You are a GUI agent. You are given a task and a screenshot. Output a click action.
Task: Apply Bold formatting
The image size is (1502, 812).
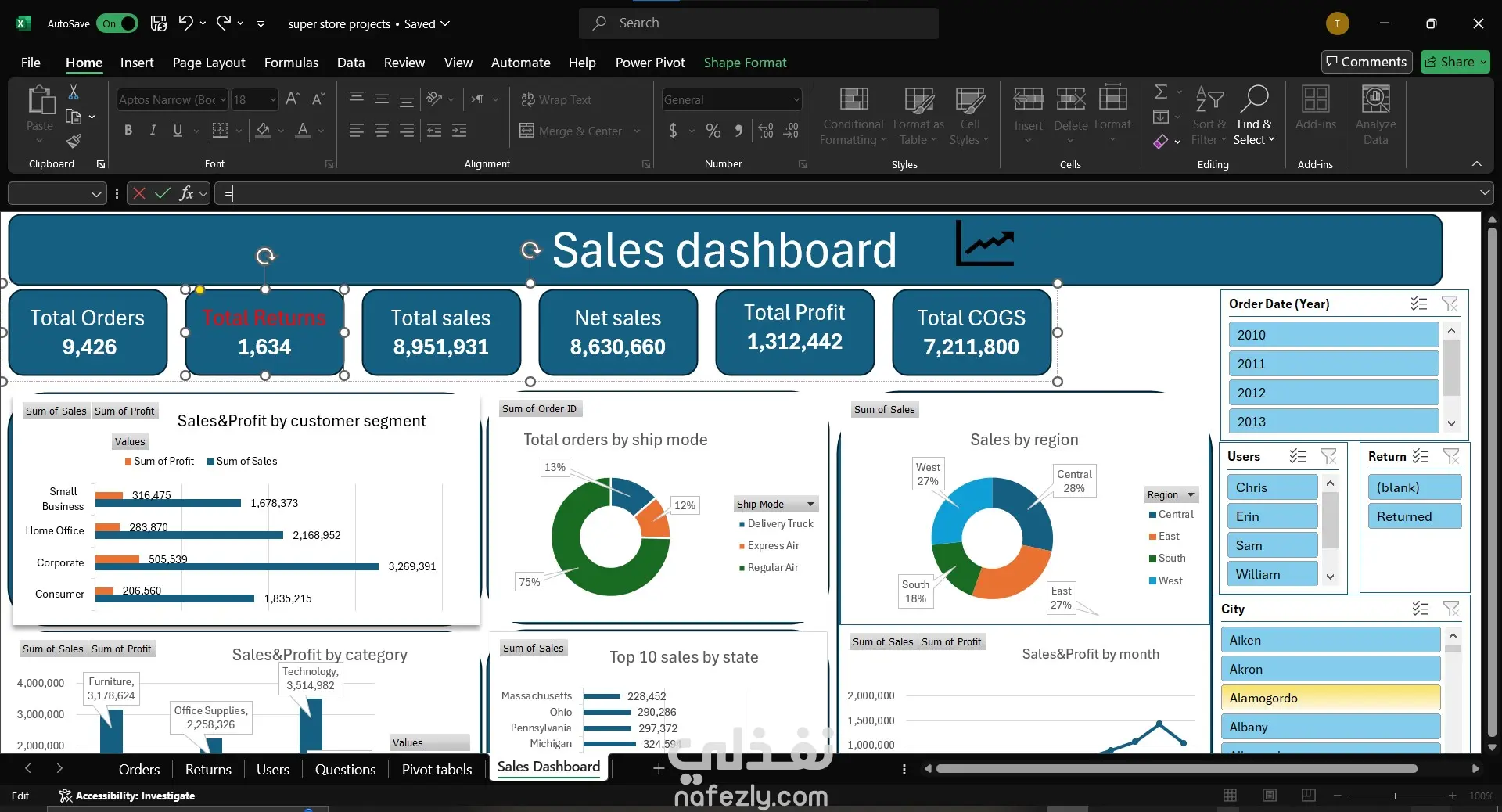click(x=128, y=131)
